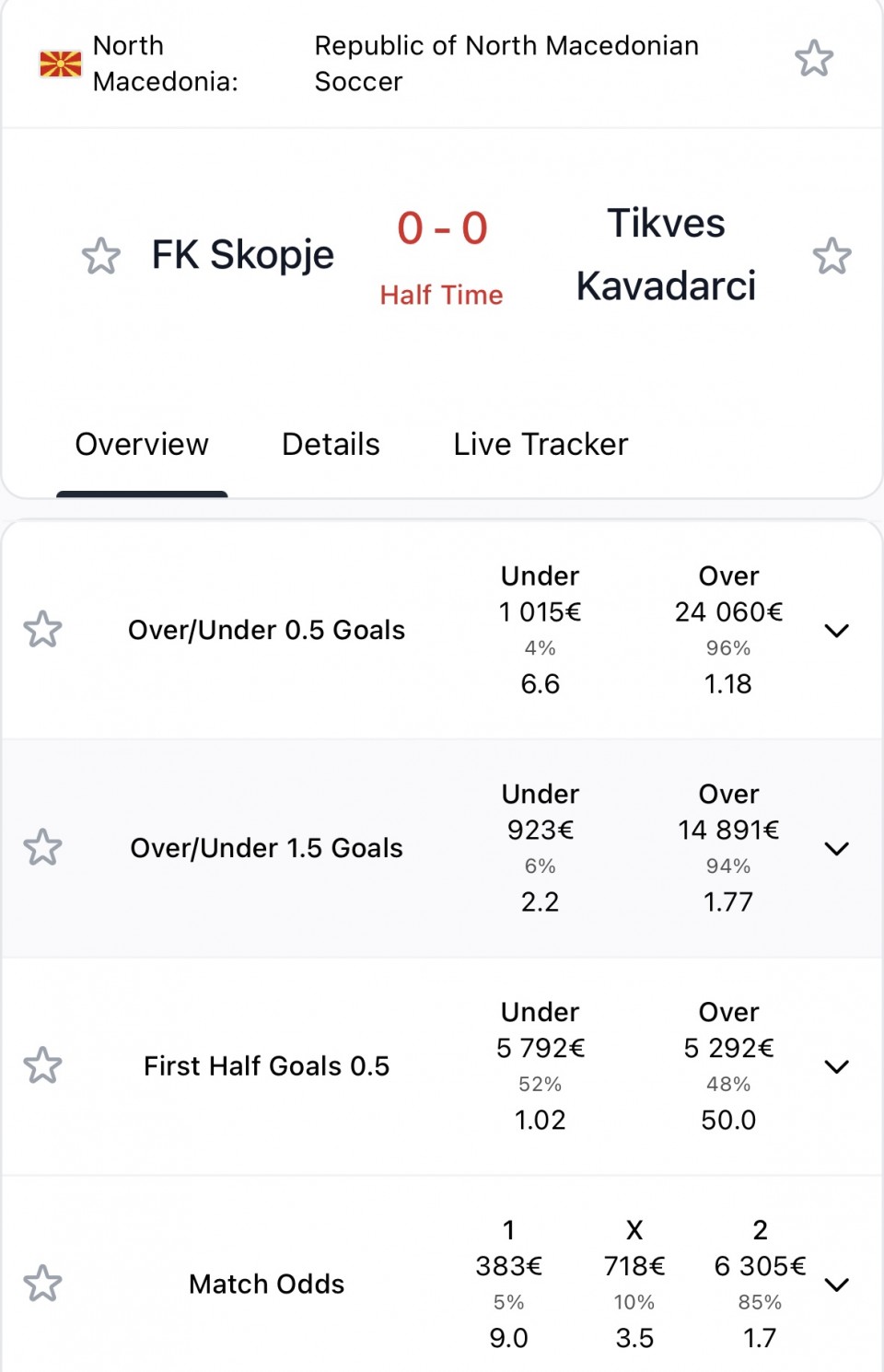884x1372 pixels.
Task: Click the Republic of North Macedonian Soccer title
Action: [506, 64]
